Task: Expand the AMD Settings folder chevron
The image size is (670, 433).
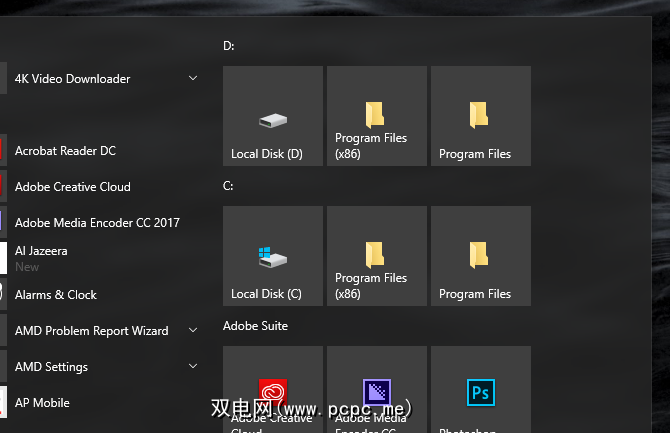Action: tap(193, 366)
